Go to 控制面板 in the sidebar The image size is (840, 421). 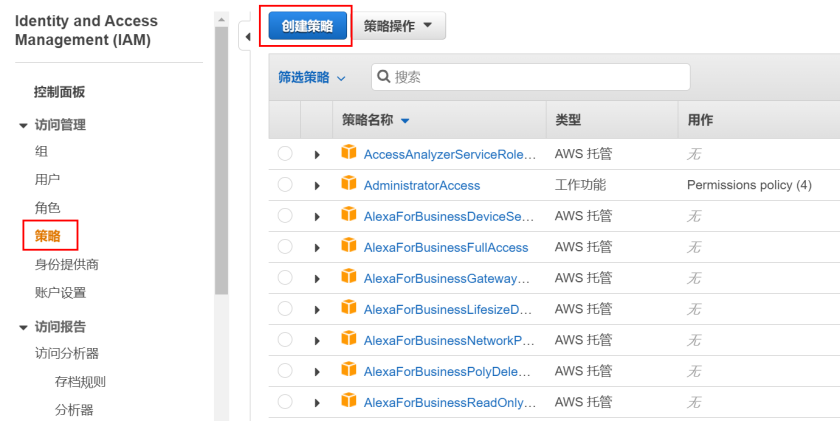(x=59, y=92)
